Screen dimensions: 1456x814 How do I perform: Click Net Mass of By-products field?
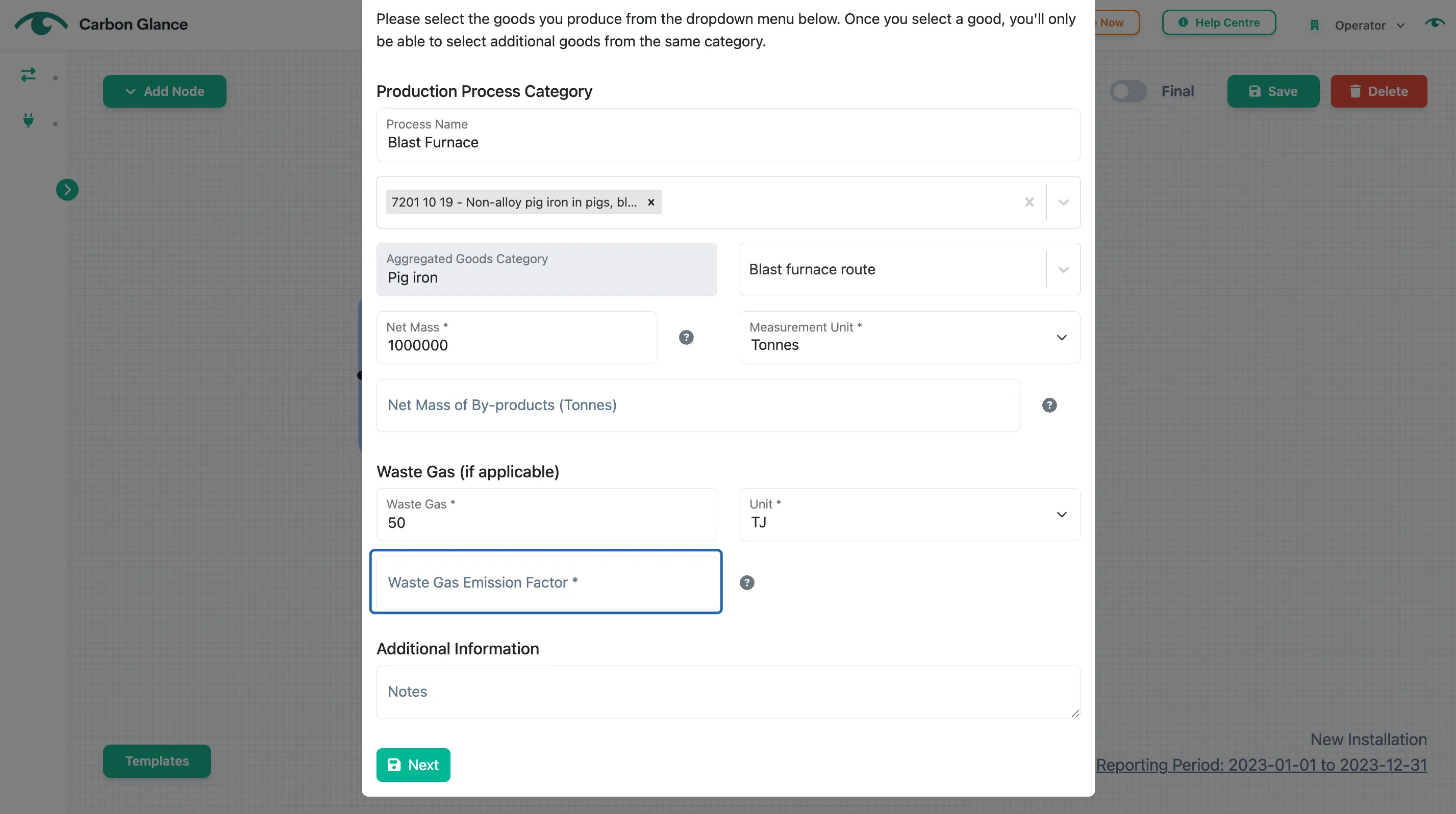tap(698, 405)
